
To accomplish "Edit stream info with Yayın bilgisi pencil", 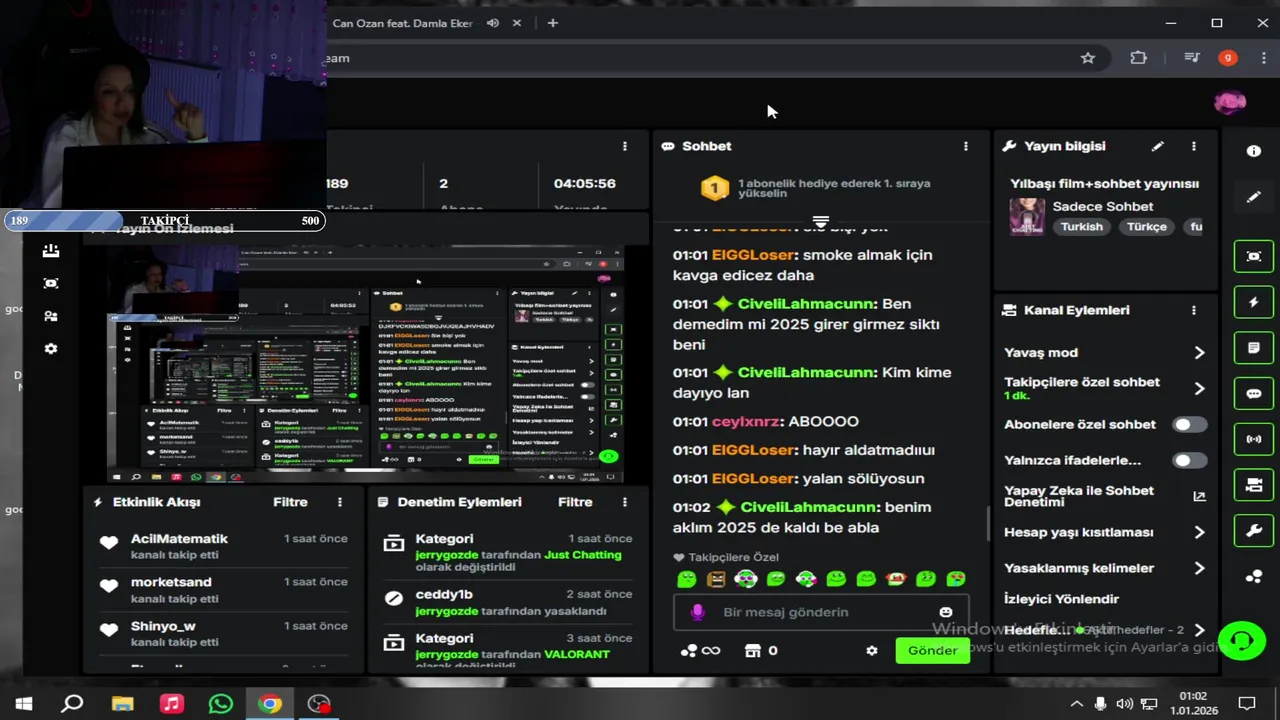I will pos(1157,146).
